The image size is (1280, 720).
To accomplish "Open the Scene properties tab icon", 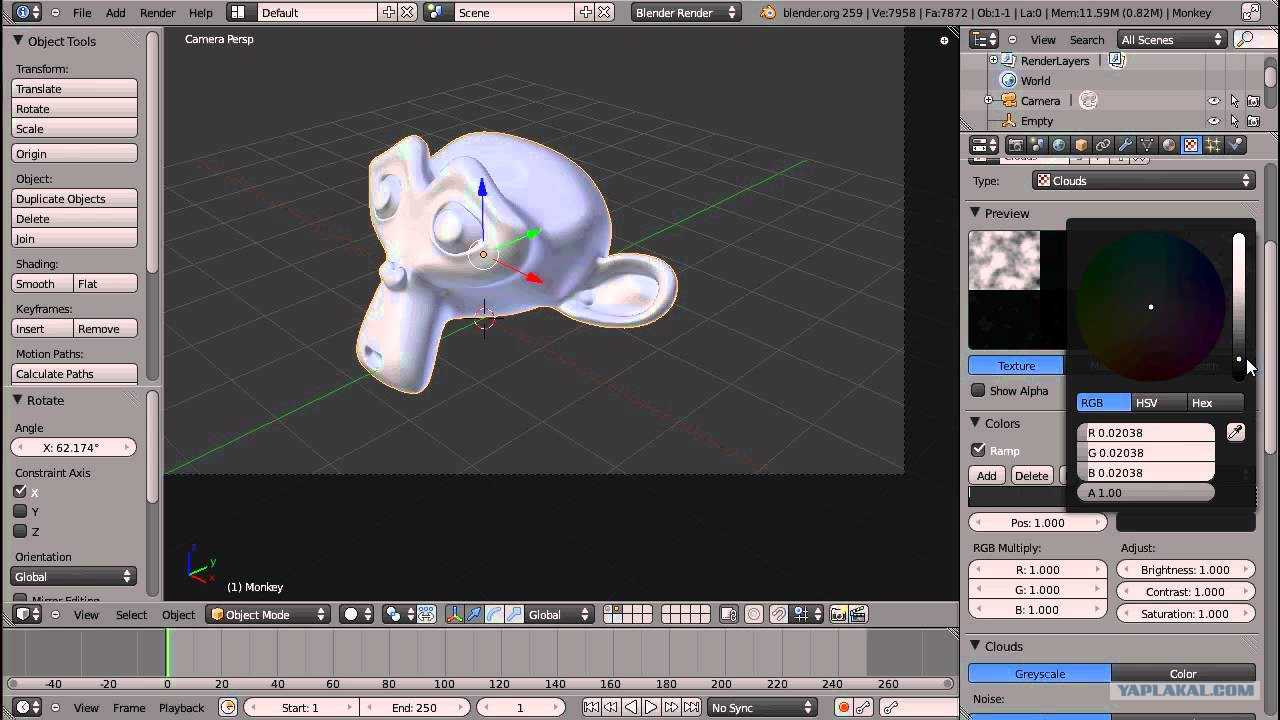I will [1037, 145].
